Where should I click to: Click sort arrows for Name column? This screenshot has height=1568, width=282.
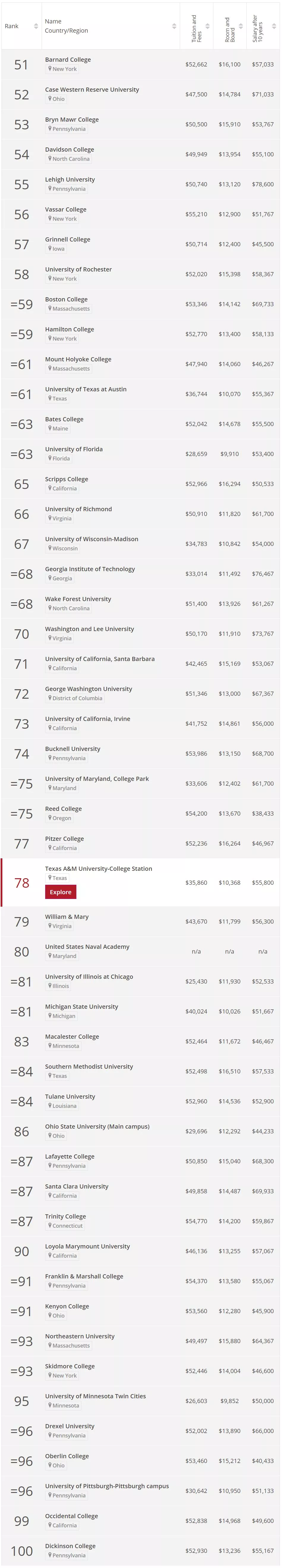pyautogui.click(x=174, y=26)
